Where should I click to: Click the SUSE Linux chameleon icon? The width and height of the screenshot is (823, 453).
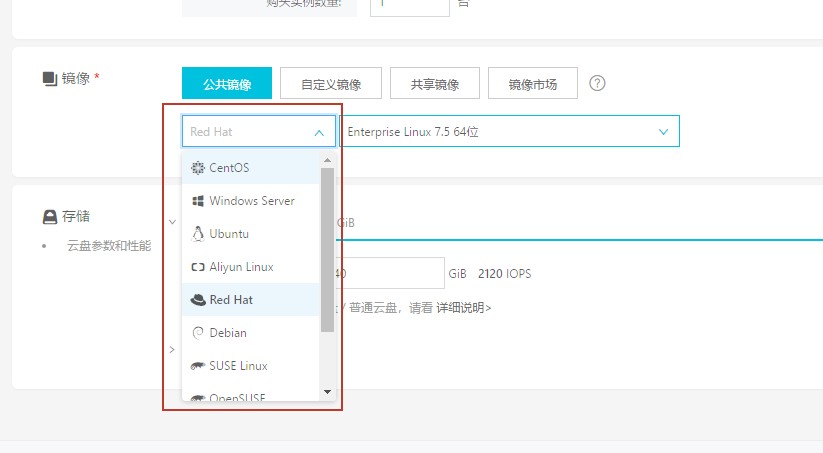(197, 366)
